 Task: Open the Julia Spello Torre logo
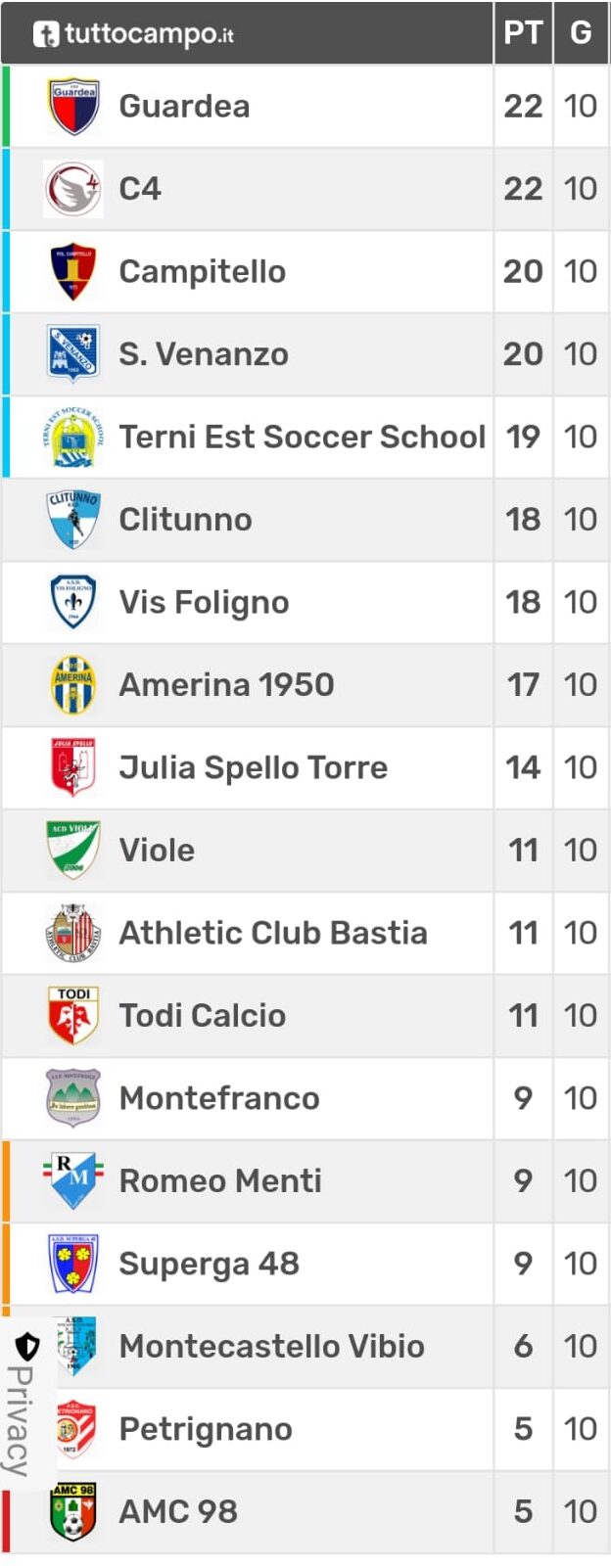point(73,767)
